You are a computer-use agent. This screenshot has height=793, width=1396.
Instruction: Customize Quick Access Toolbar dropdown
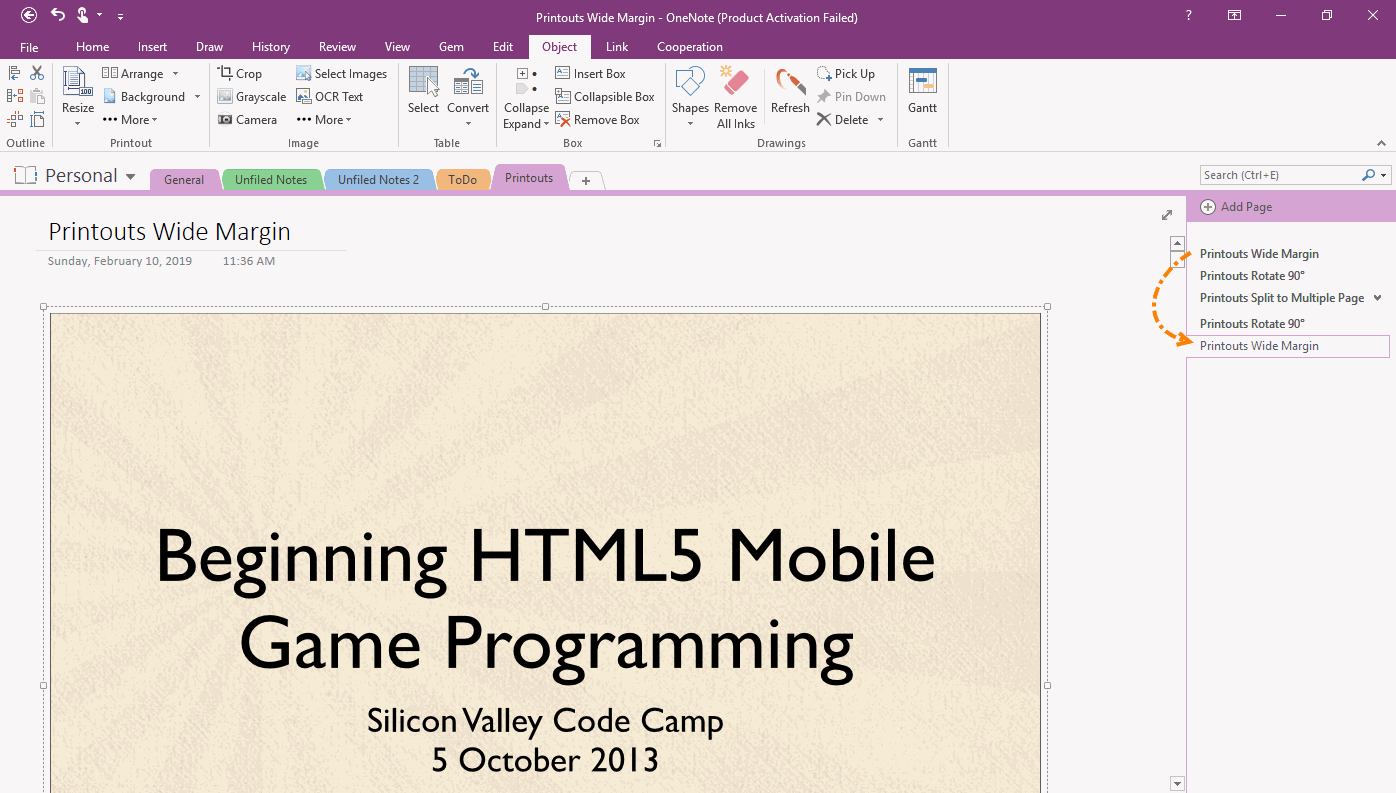pyautogui.click(x=120, y=16)
